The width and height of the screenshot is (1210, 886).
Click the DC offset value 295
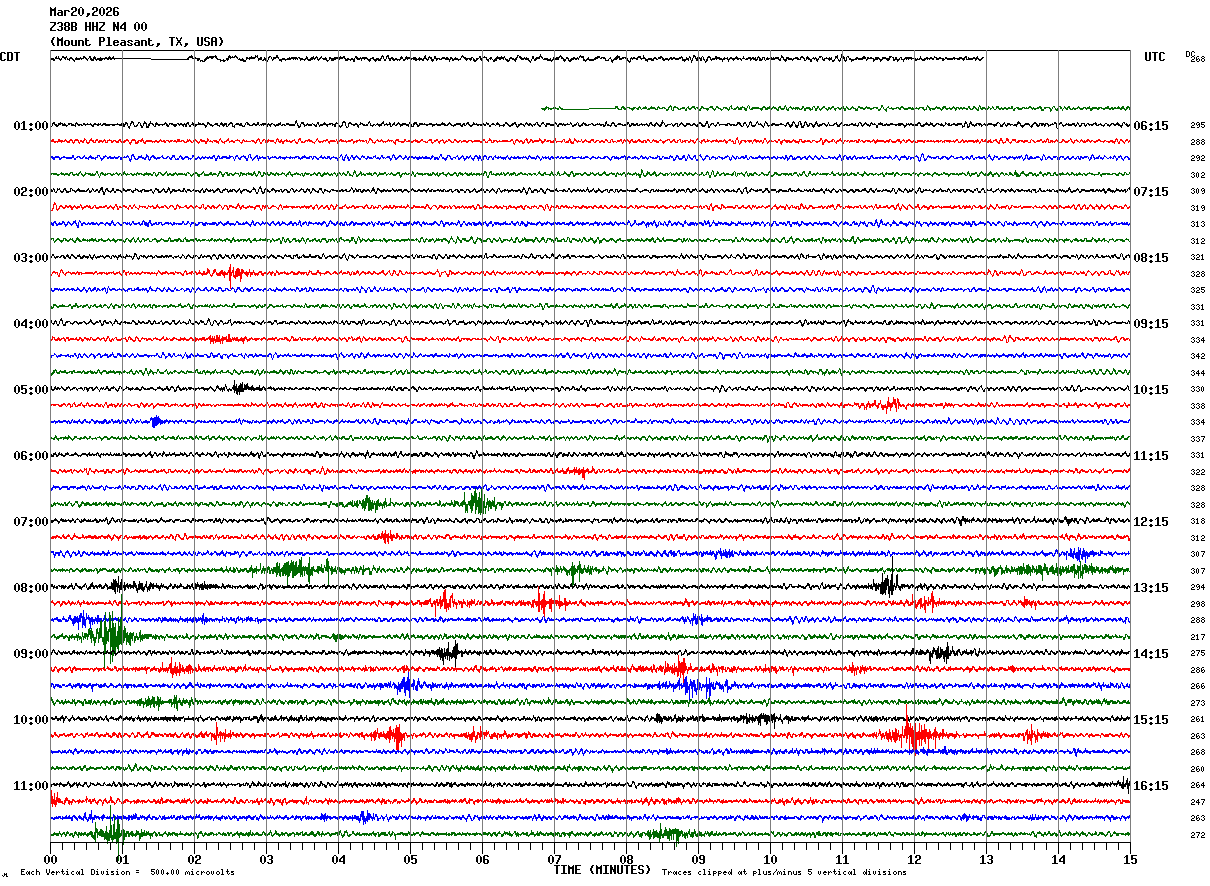click(x=1197, y=126)
